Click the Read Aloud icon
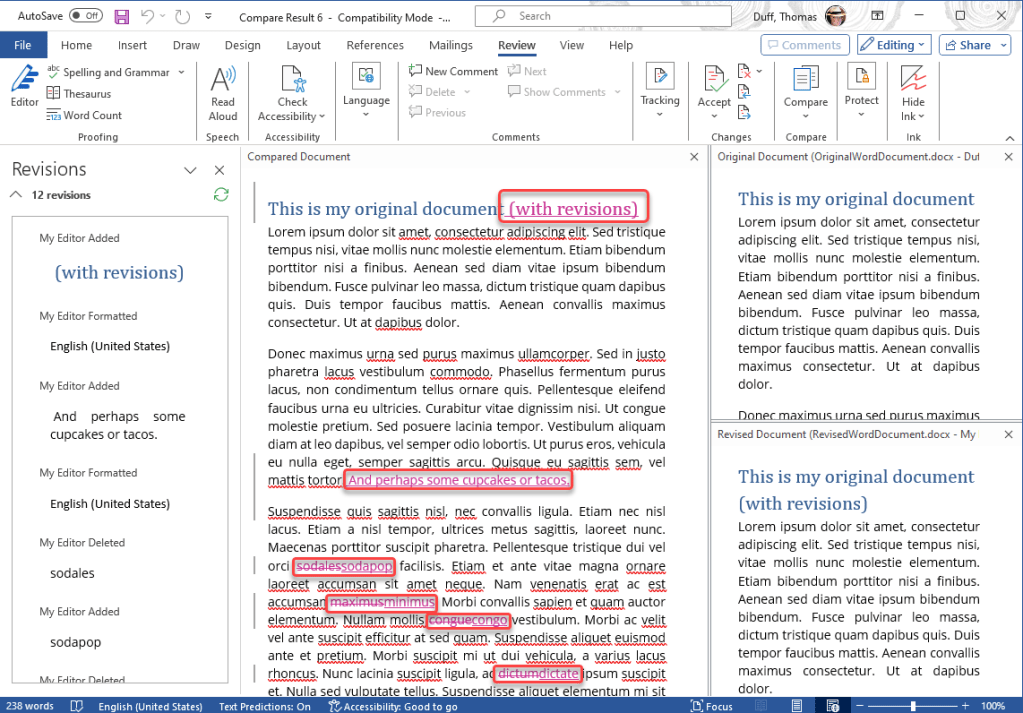Screen dimensions: 1023x713 tap(223, 92)
